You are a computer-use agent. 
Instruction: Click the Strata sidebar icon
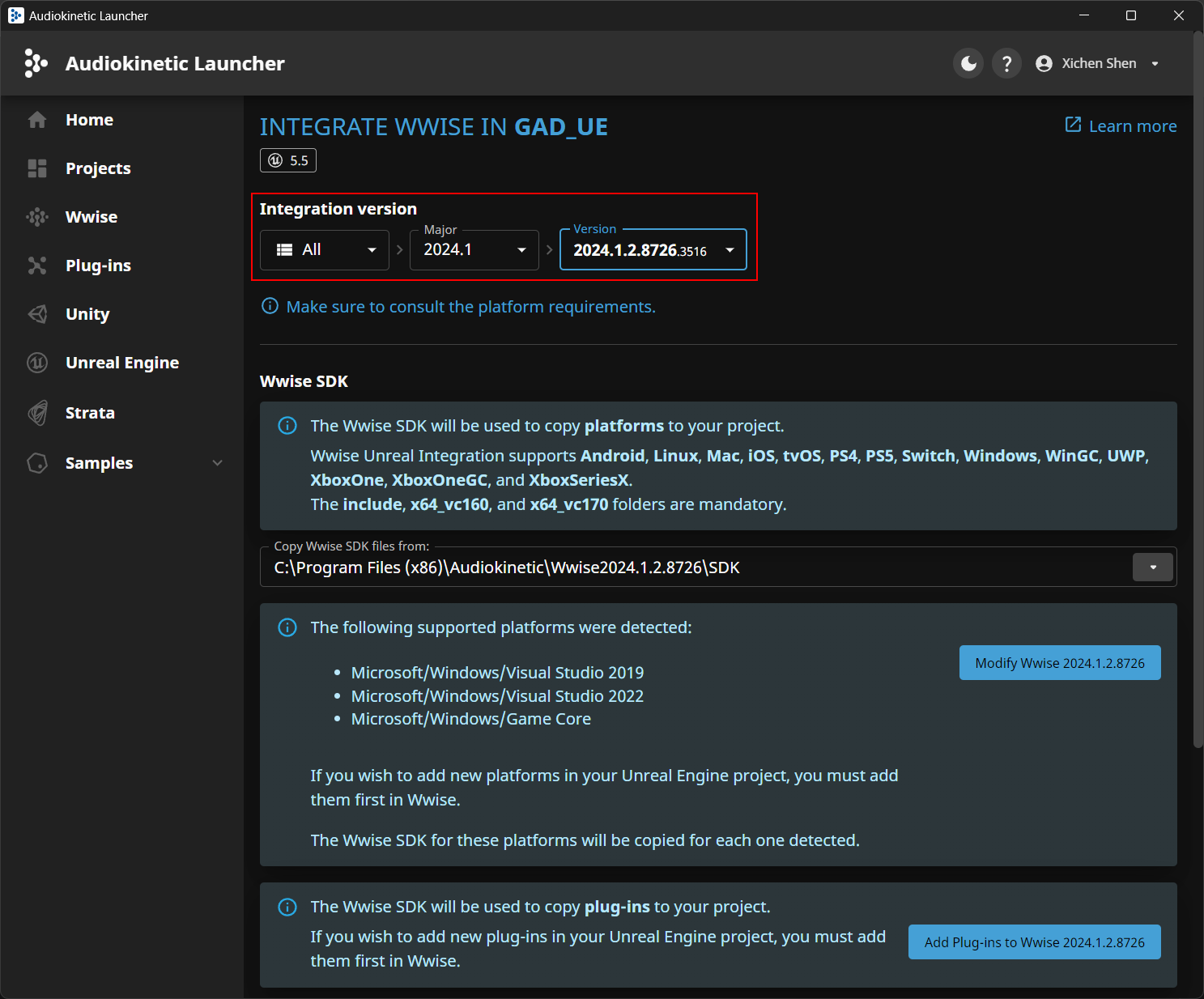(x=37, y=413)
